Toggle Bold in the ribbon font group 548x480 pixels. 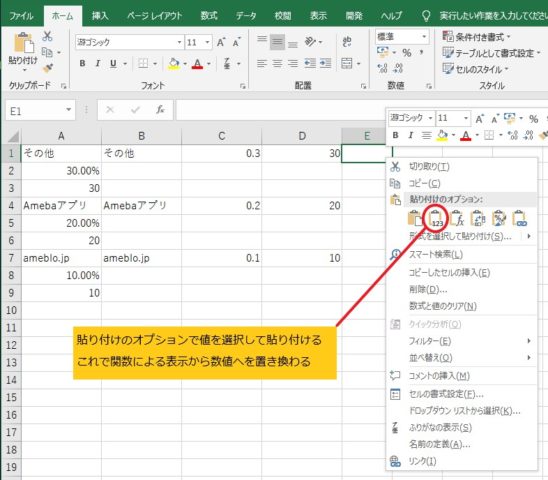(x=82, y=63)
